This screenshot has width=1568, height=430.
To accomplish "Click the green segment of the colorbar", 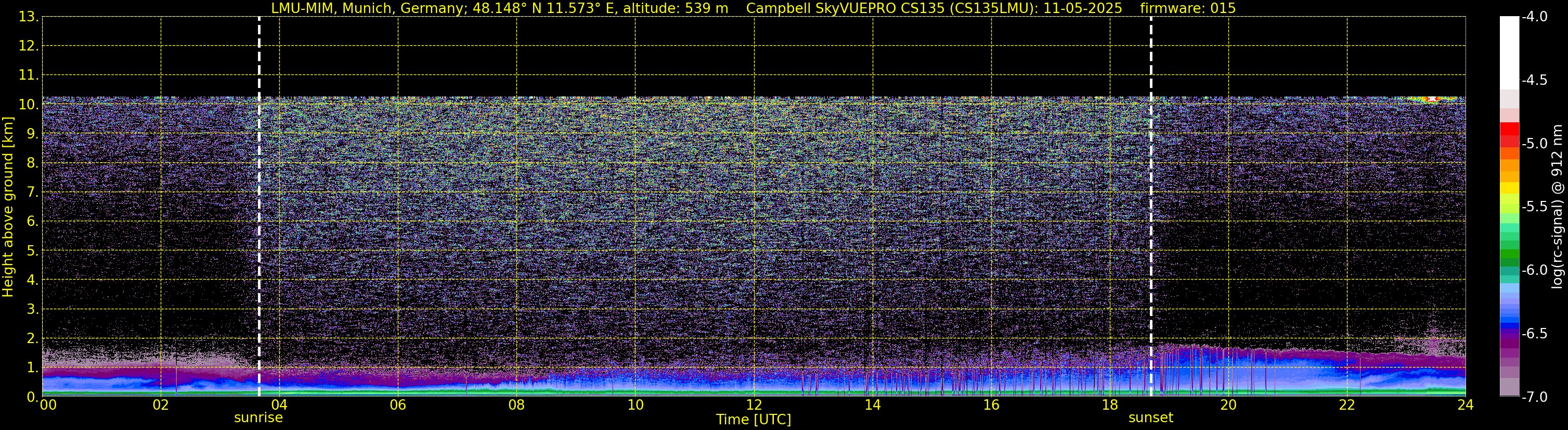I will (x=1509, y=253).
